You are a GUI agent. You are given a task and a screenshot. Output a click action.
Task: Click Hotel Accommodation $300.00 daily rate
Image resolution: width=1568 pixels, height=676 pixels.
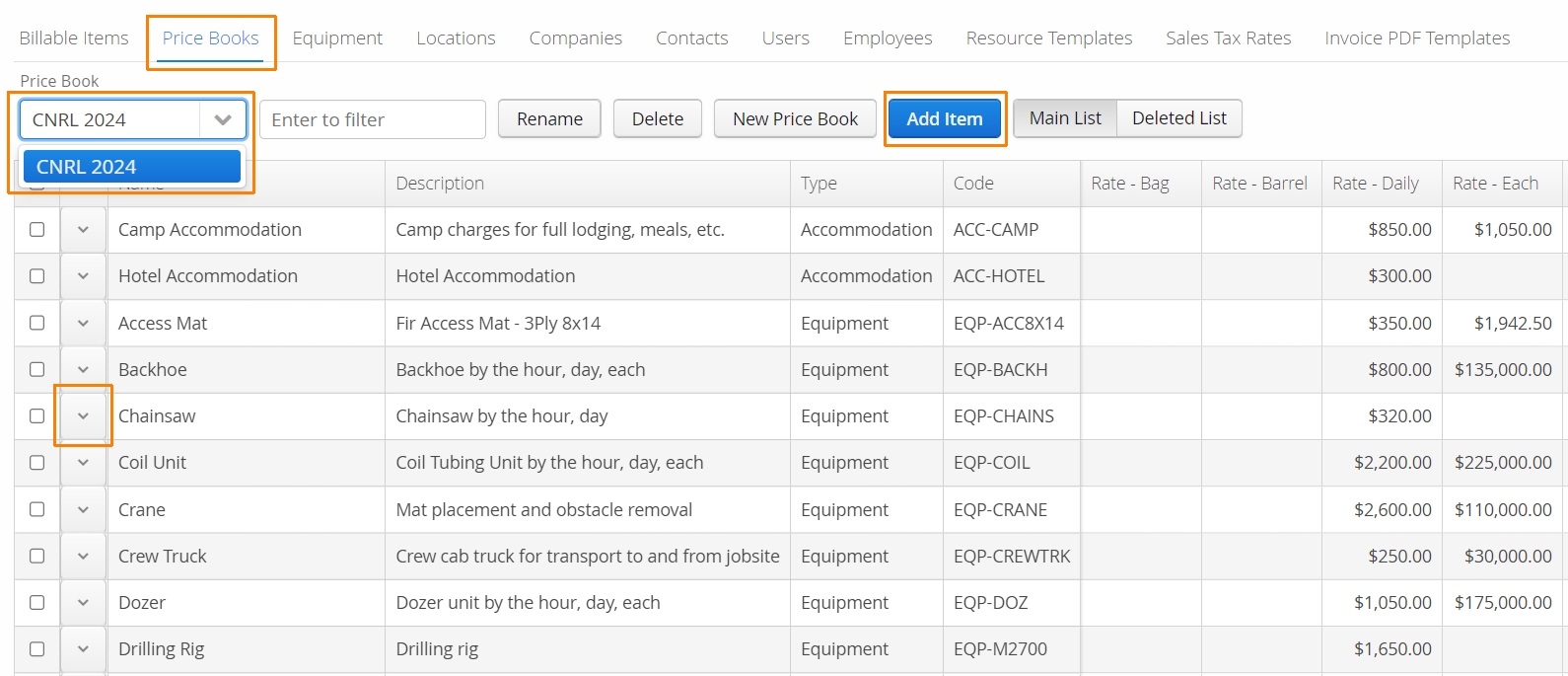(x=1382, y=276)
